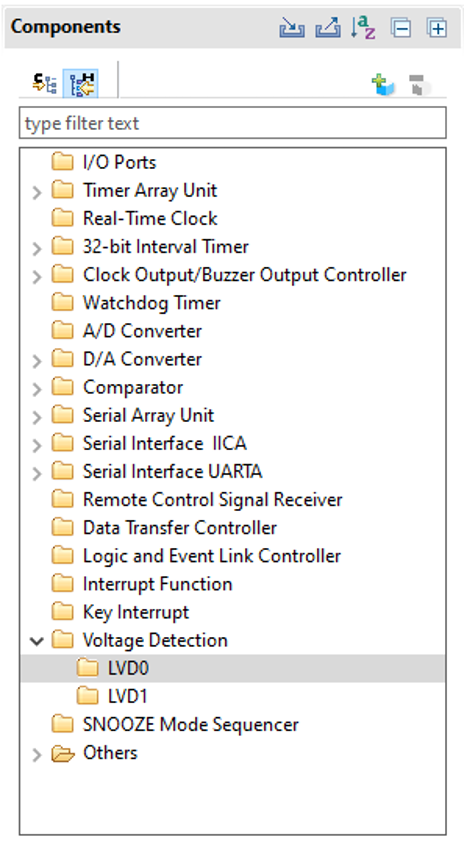Viewport: 464px width, 845px height.
Task: Expand the Others folder
Action: (37, 754)
